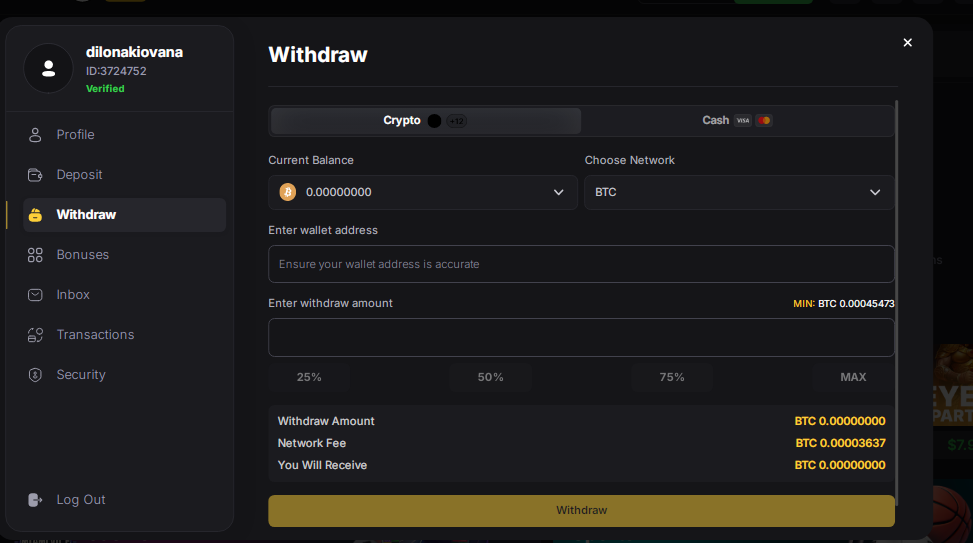Choose the 75% amount option
973x543 pixels.
pyautogui.click(x=672, y=377)
